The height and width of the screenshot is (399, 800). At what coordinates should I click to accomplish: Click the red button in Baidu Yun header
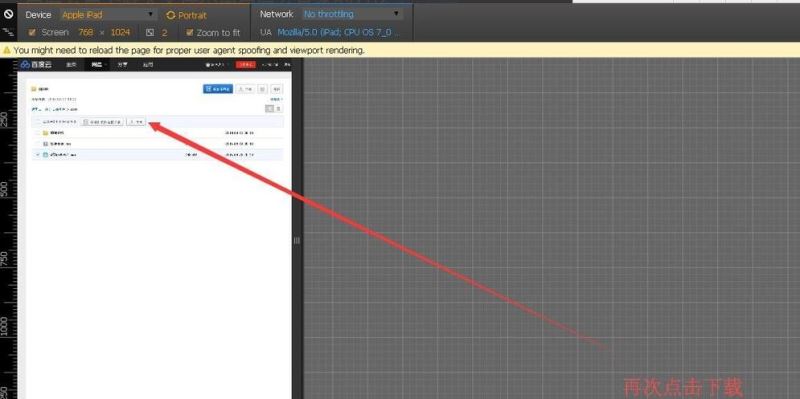coord(245,65)
